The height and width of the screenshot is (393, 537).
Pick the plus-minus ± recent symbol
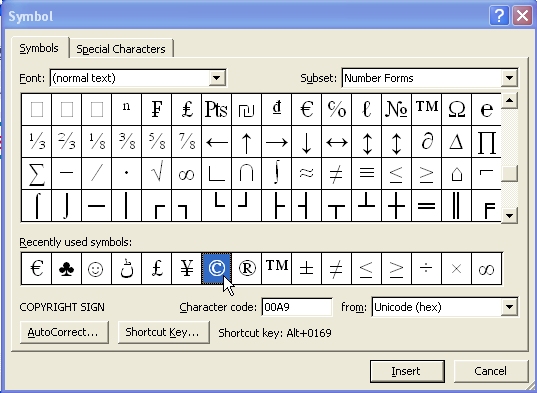coord(307,269)
